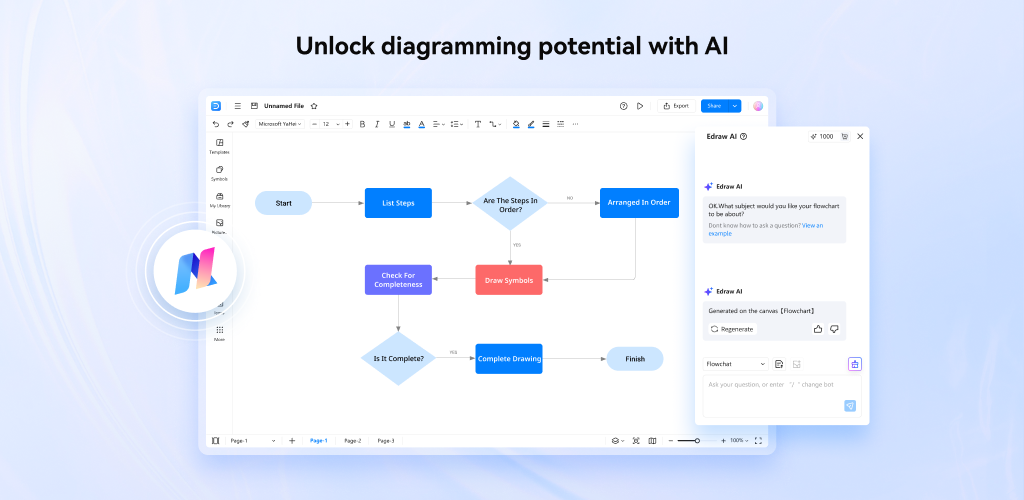
Task: Redo the last action
Action: (230, 124)
